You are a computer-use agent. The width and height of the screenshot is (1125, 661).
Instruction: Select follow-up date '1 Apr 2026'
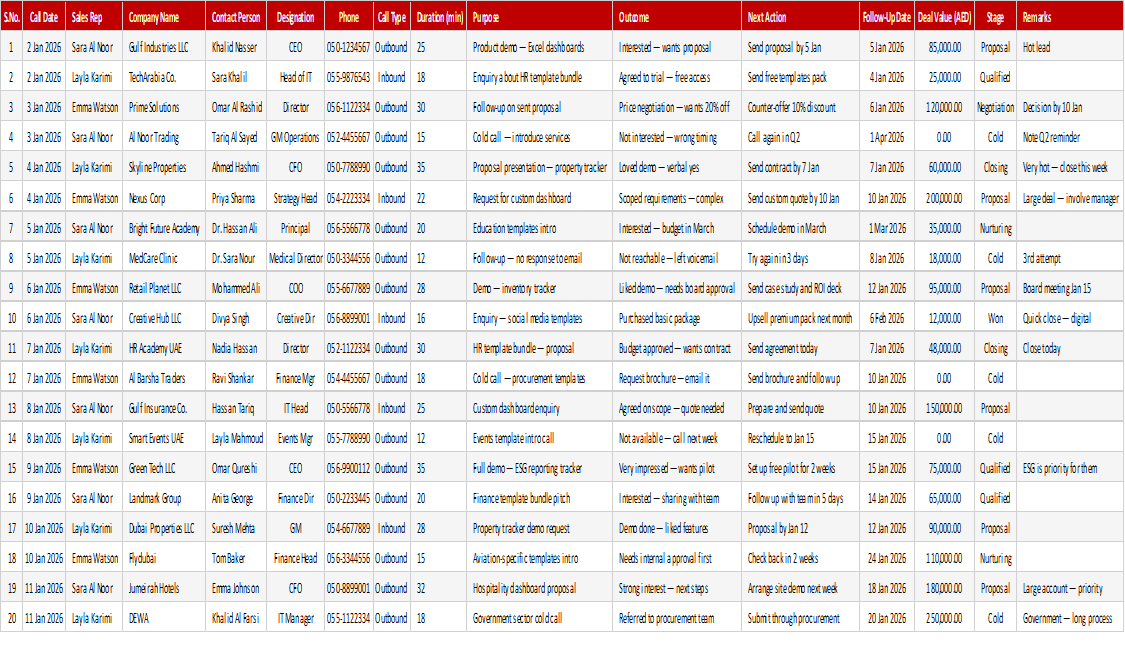click(x=887, y=138)
